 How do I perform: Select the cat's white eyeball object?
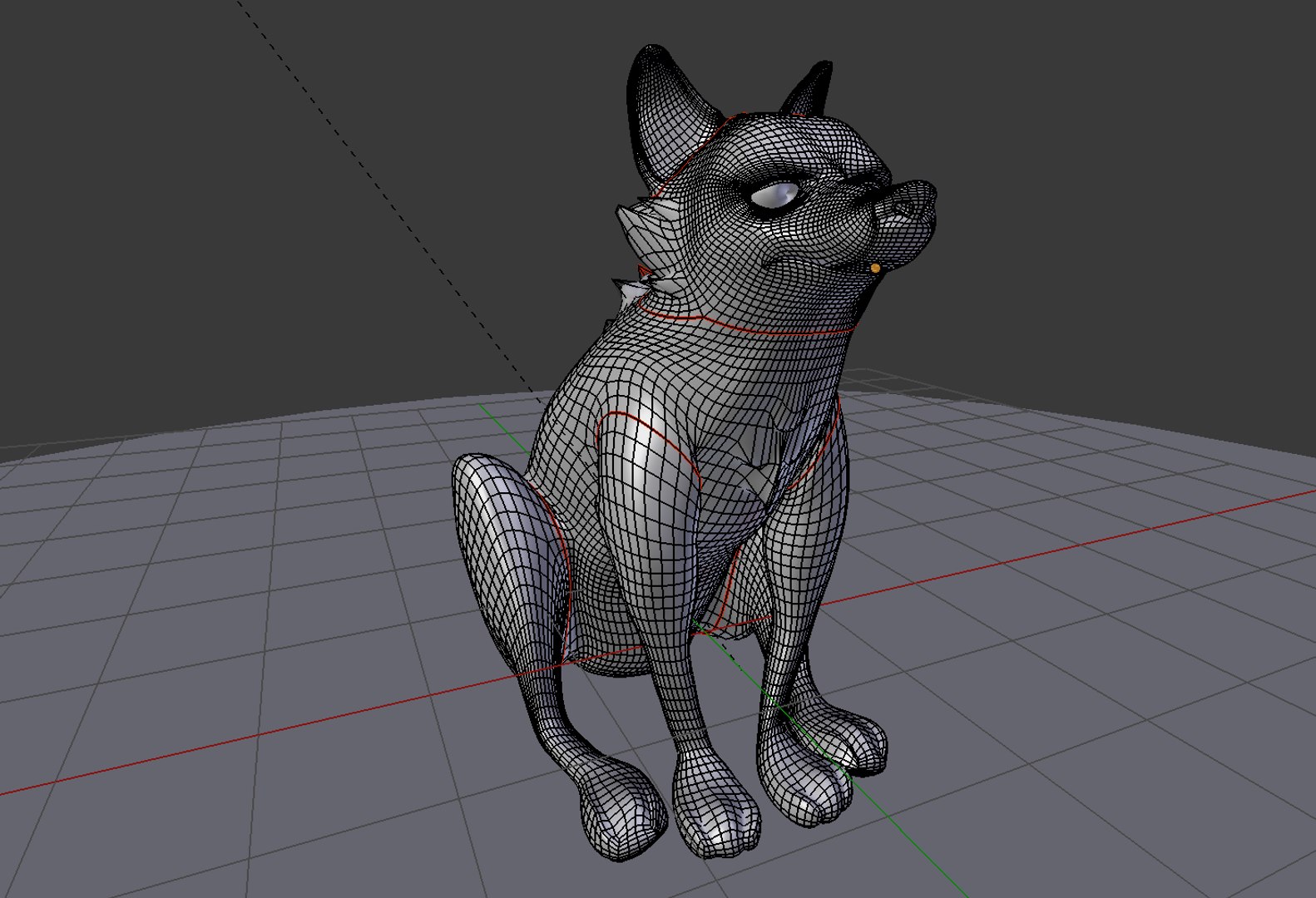tap(774, 195)
